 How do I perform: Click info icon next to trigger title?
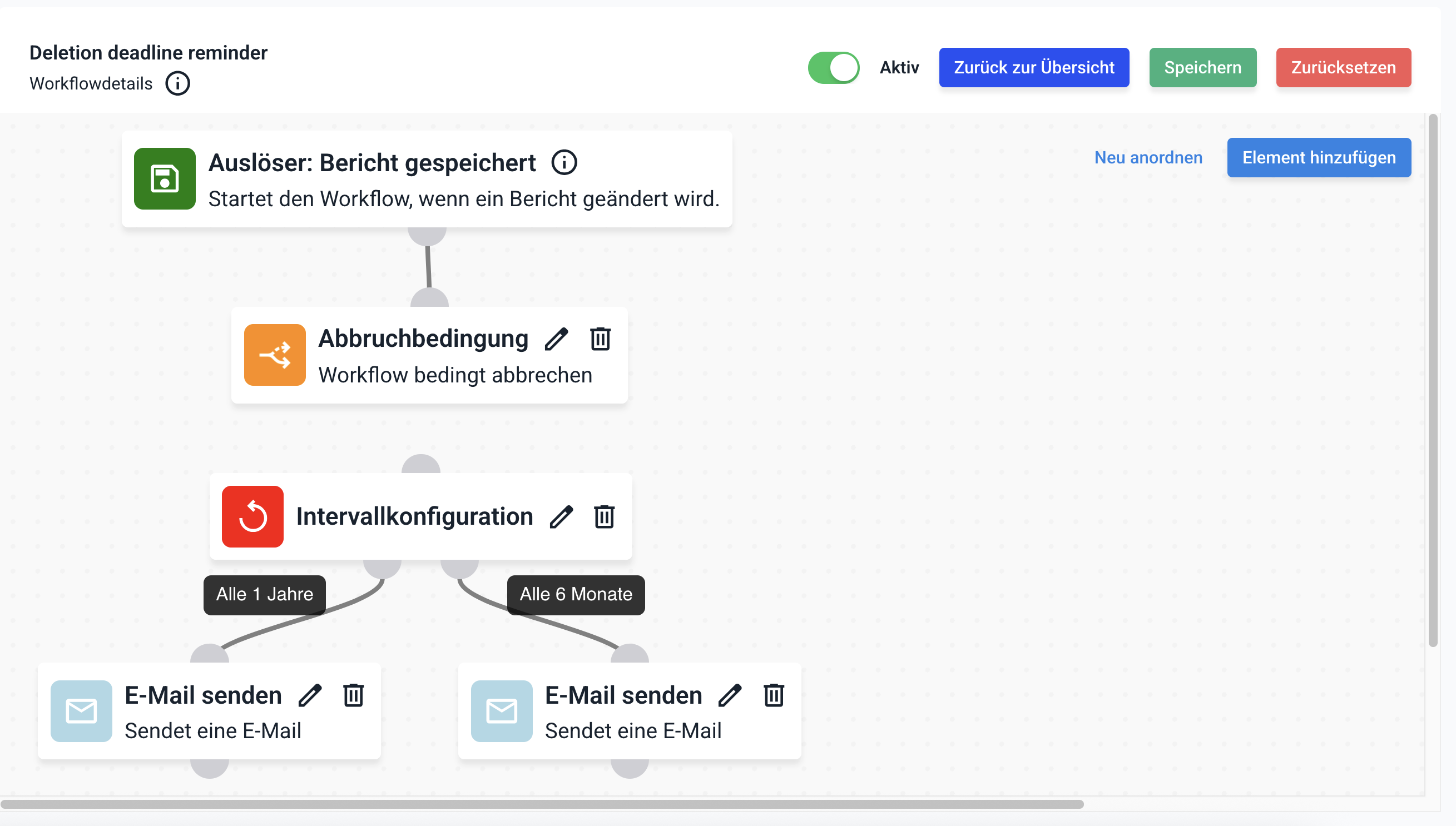click(564, 163)
